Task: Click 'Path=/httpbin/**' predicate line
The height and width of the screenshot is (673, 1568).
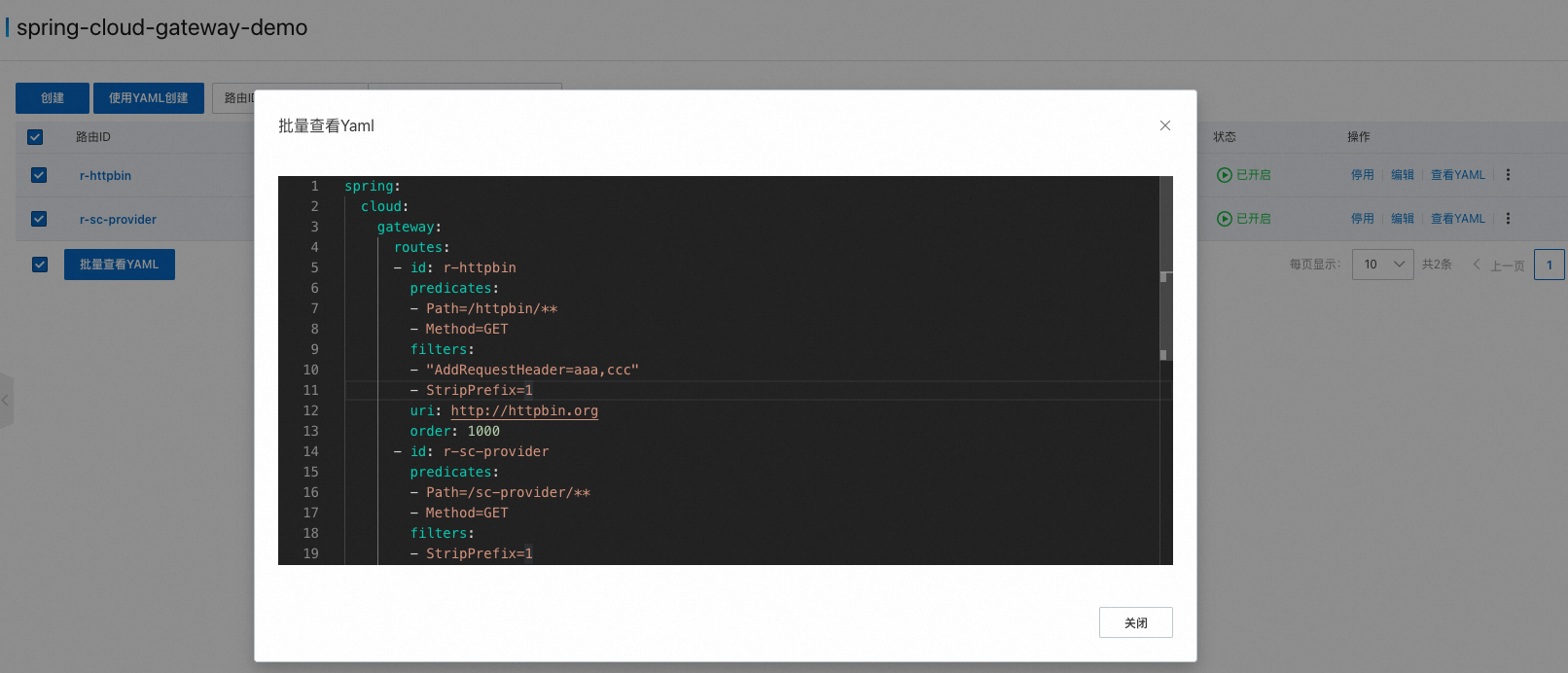Action: coord(483,309)
